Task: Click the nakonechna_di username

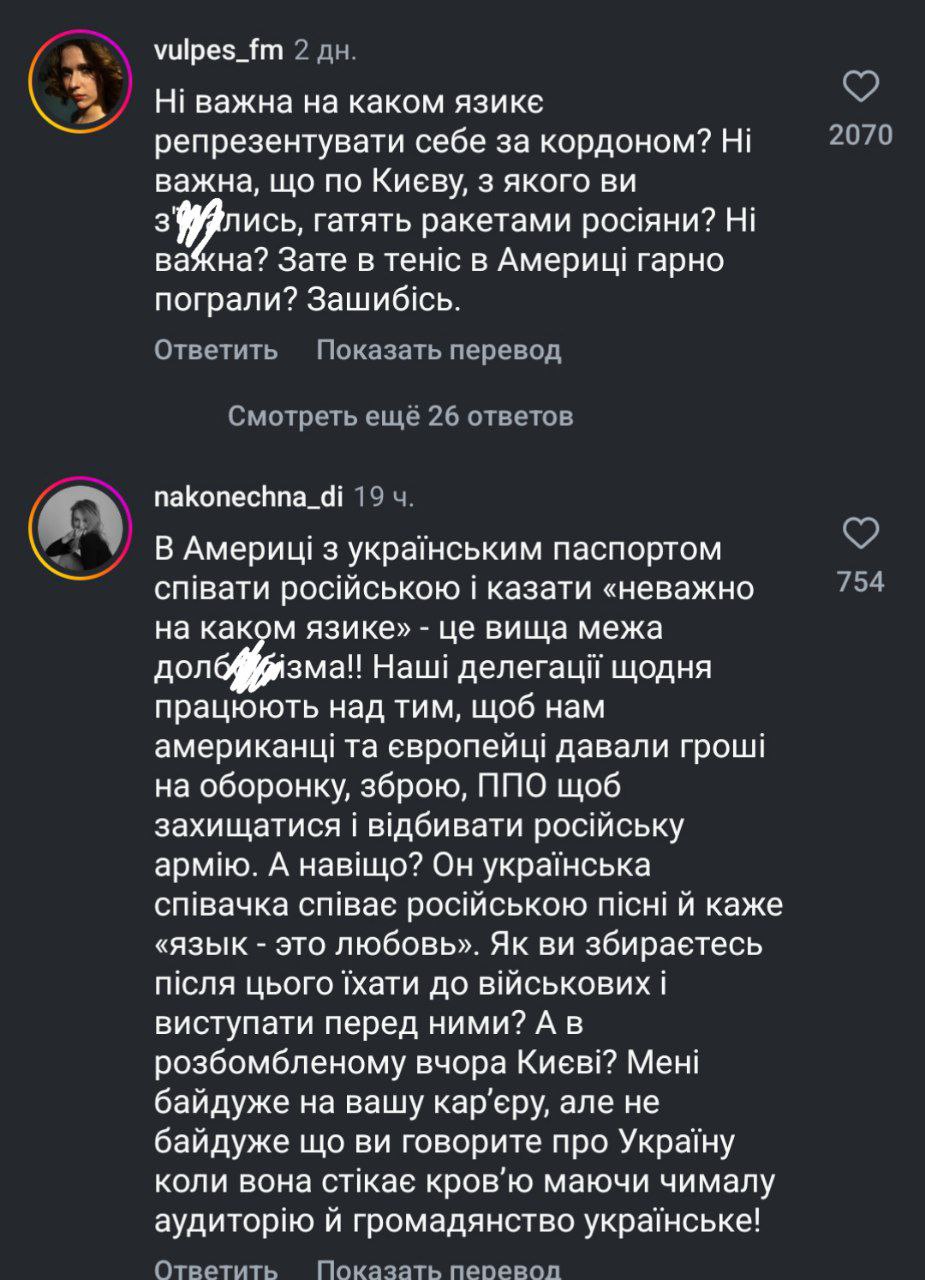Action: 249,497
